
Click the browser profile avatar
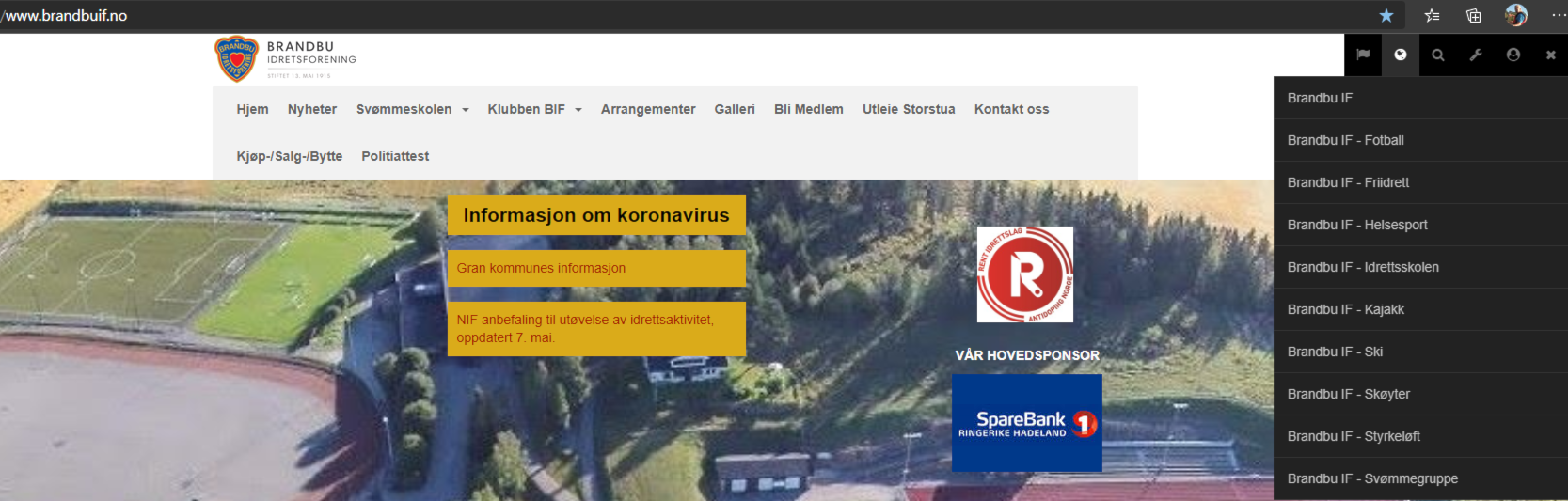click(1515, 15)
